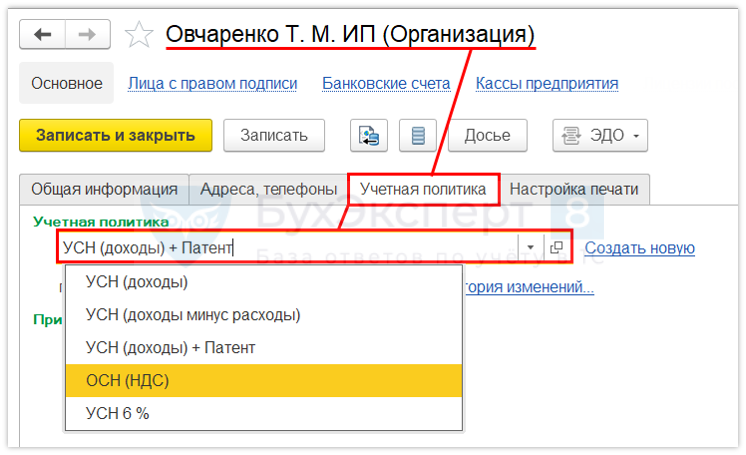Switch to the Общая информация tab
The image size is (746, 455).
point(104,189)
